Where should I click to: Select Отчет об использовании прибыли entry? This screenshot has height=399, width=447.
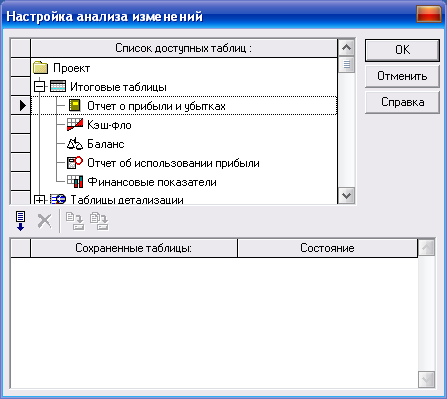(x=173, y=163)
